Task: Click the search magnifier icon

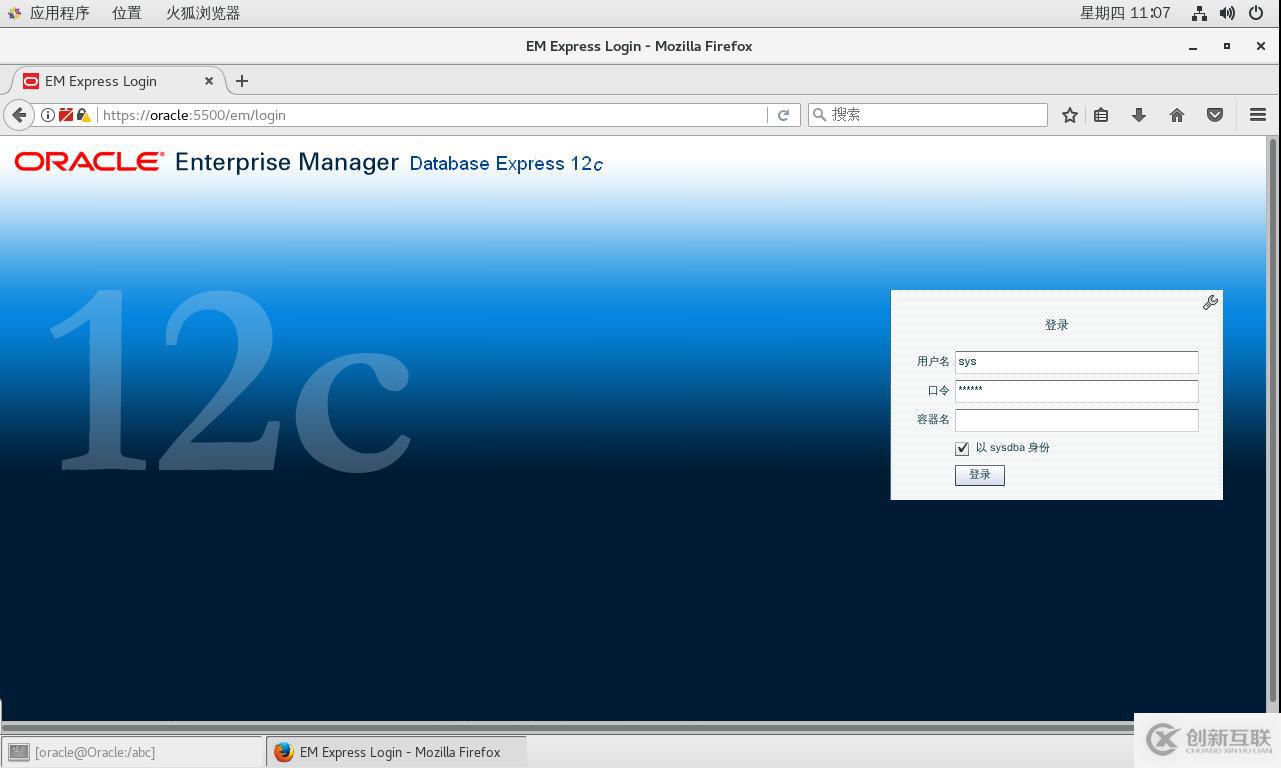Action: [x=819, y=115]
